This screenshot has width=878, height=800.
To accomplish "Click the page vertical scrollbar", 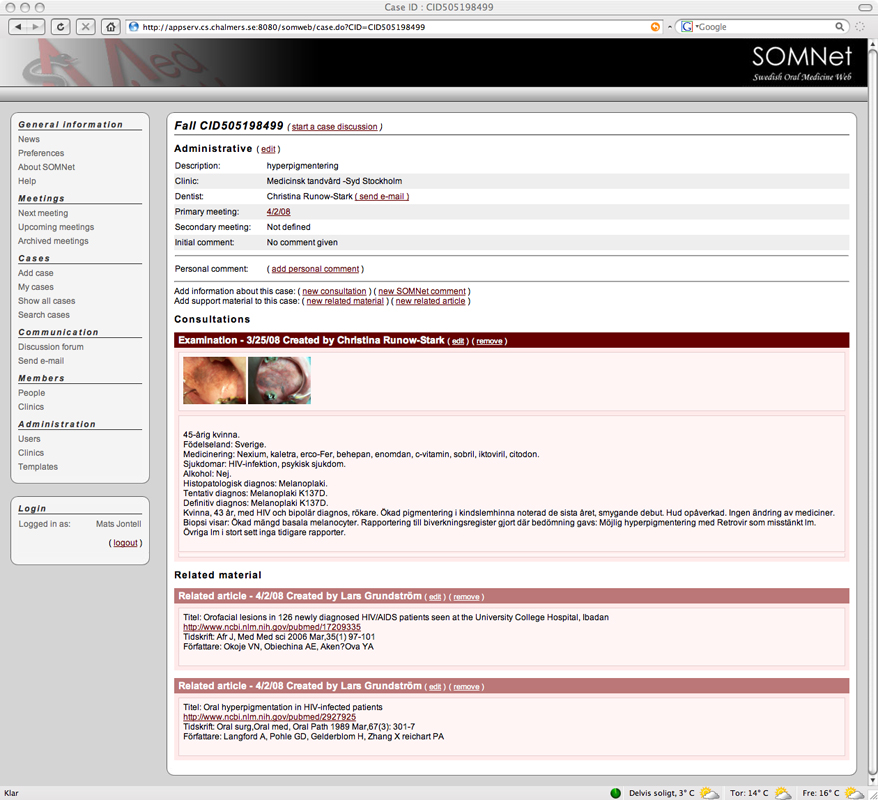I will 871,400.
